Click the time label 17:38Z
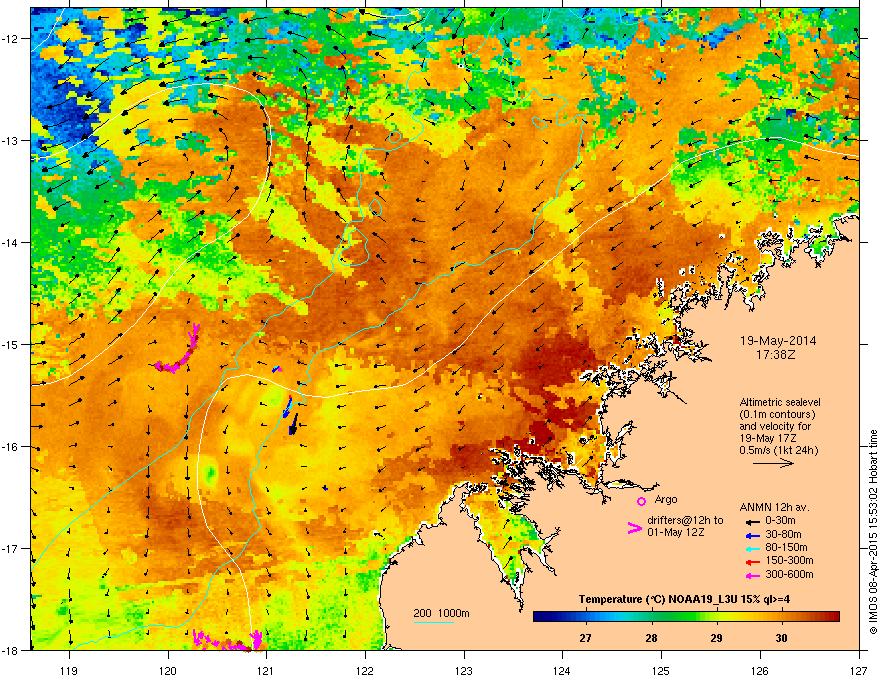 776,355
